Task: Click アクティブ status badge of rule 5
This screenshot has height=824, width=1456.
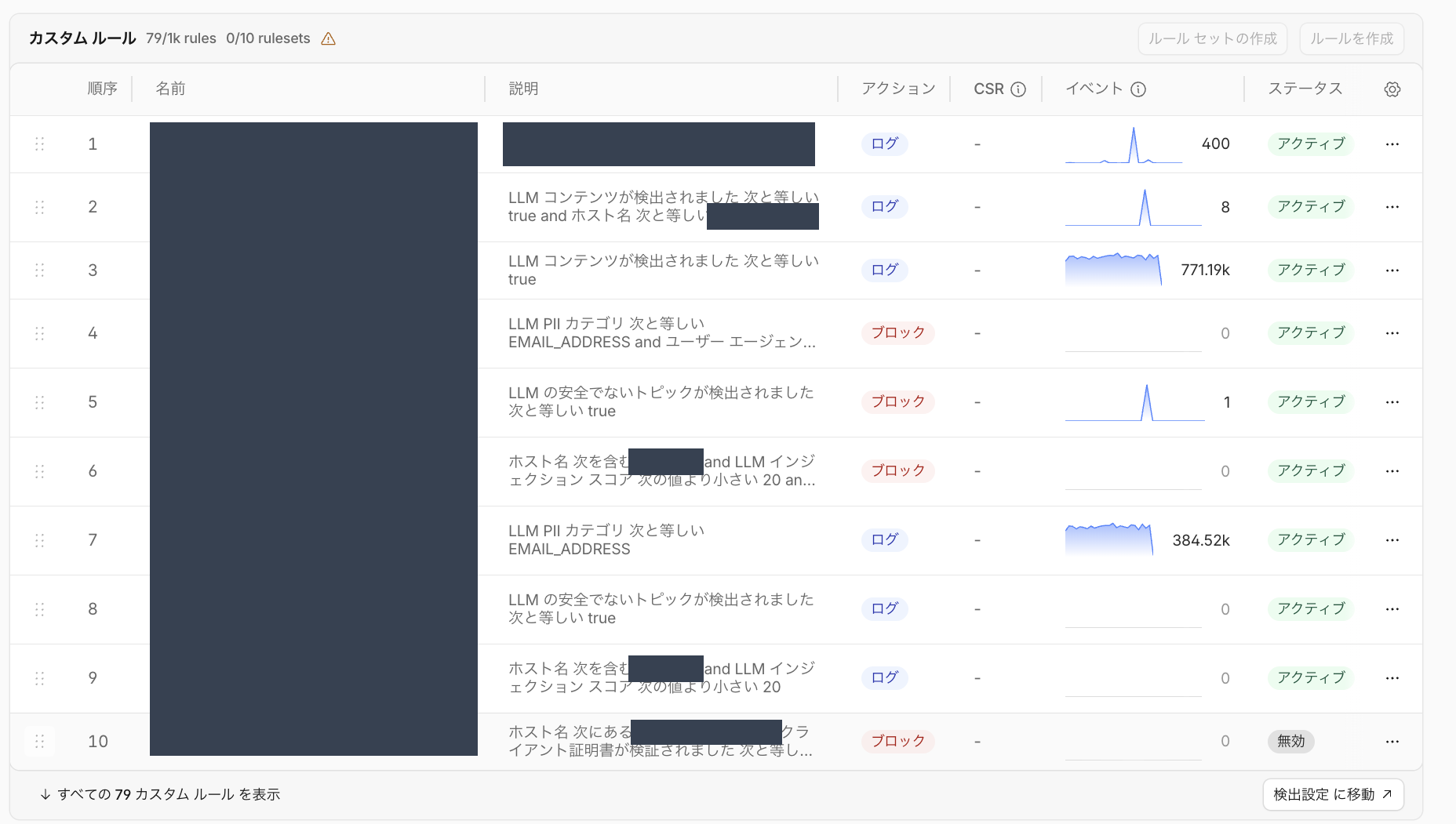Action: pyautogui.click(x=1311, y=402)
